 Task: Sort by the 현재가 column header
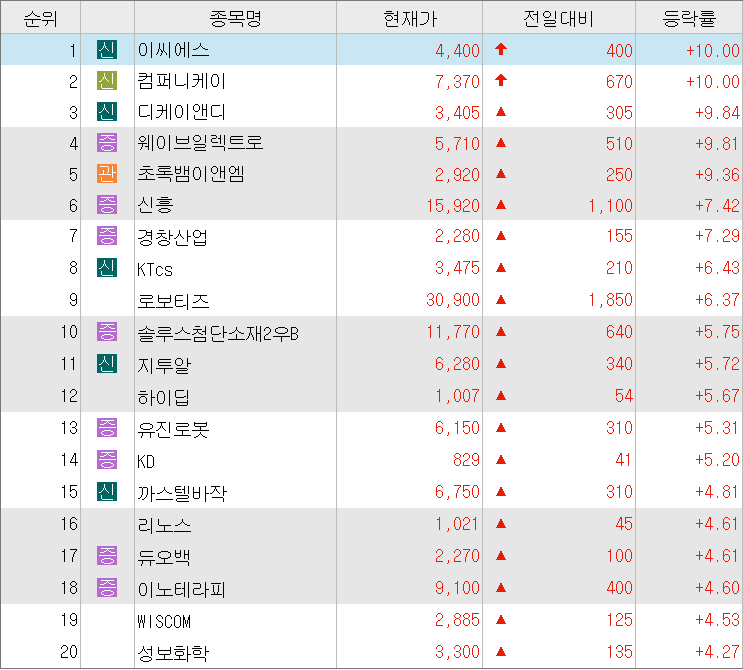[x=409, y=18]
